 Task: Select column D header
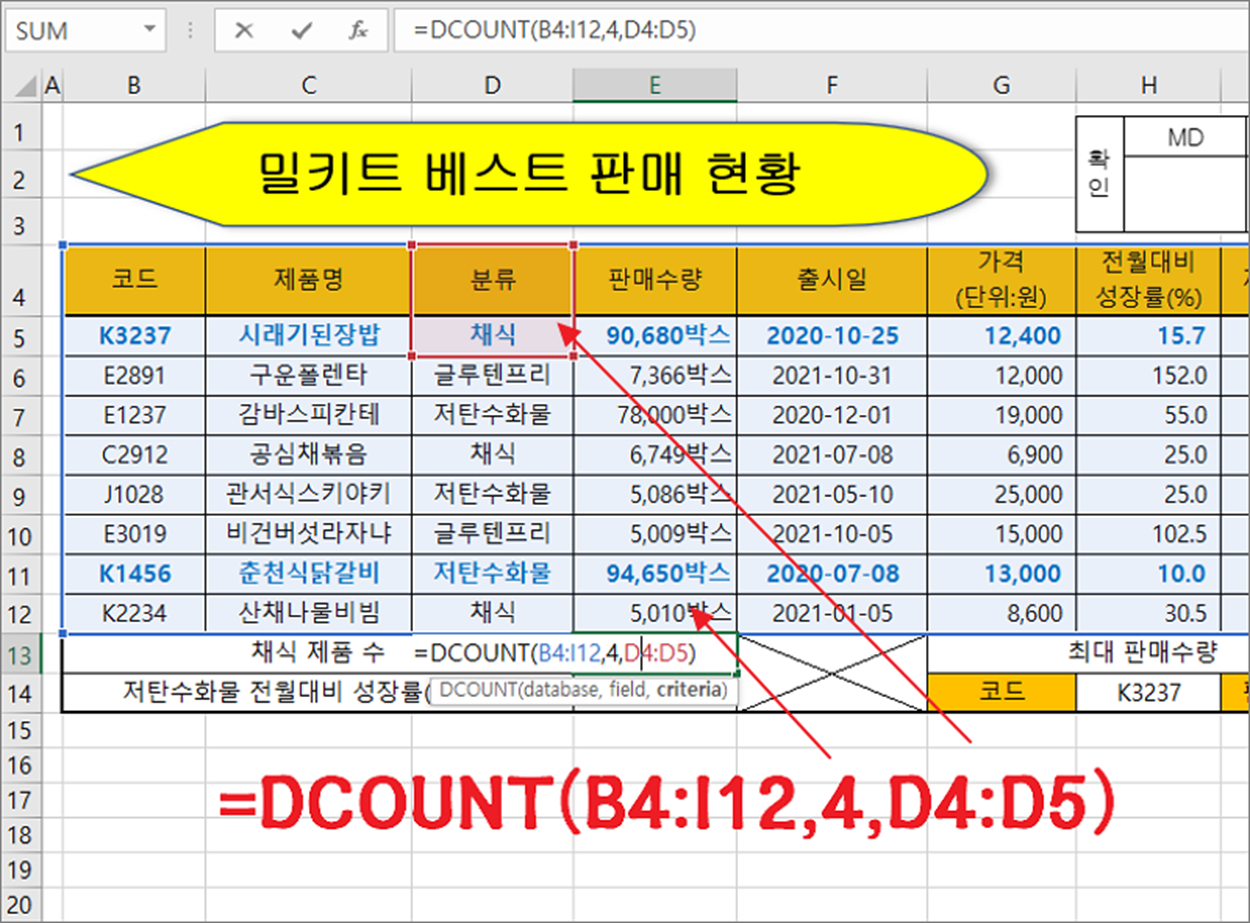point(492,87)
